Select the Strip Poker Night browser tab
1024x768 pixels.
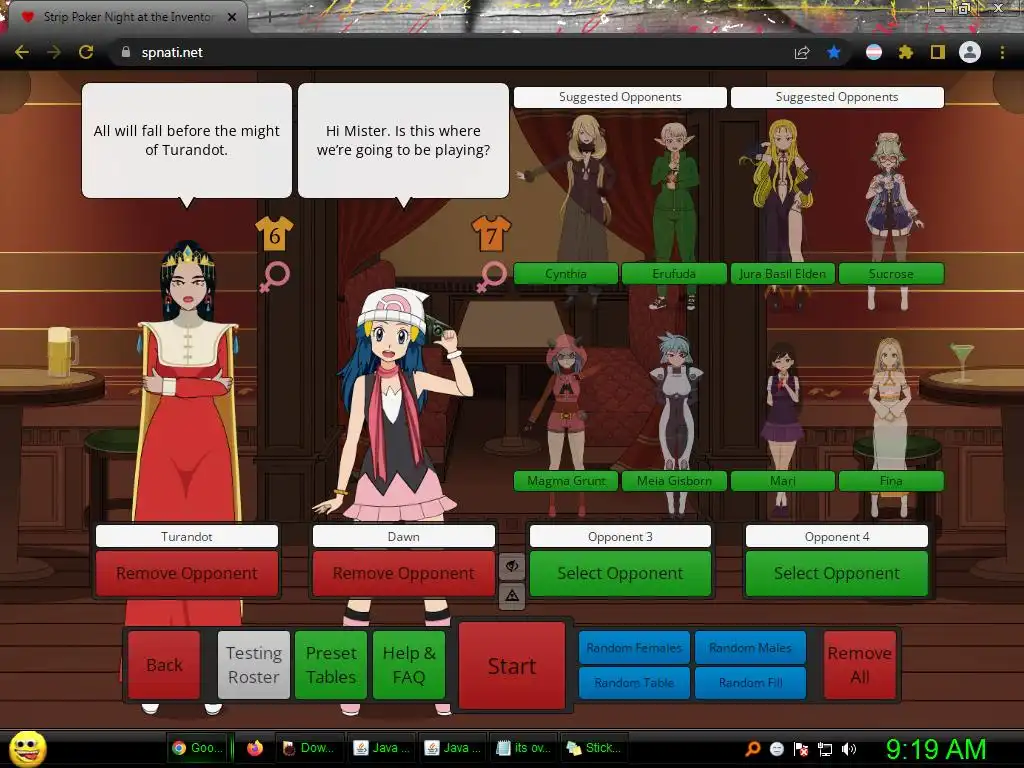(128, 17)
